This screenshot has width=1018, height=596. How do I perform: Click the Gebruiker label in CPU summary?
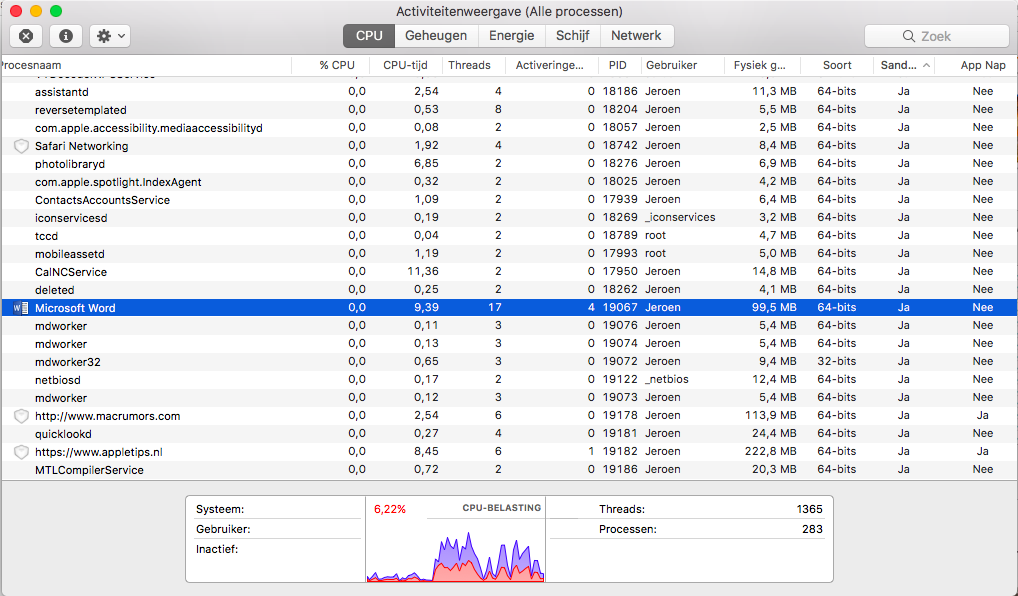223,529
